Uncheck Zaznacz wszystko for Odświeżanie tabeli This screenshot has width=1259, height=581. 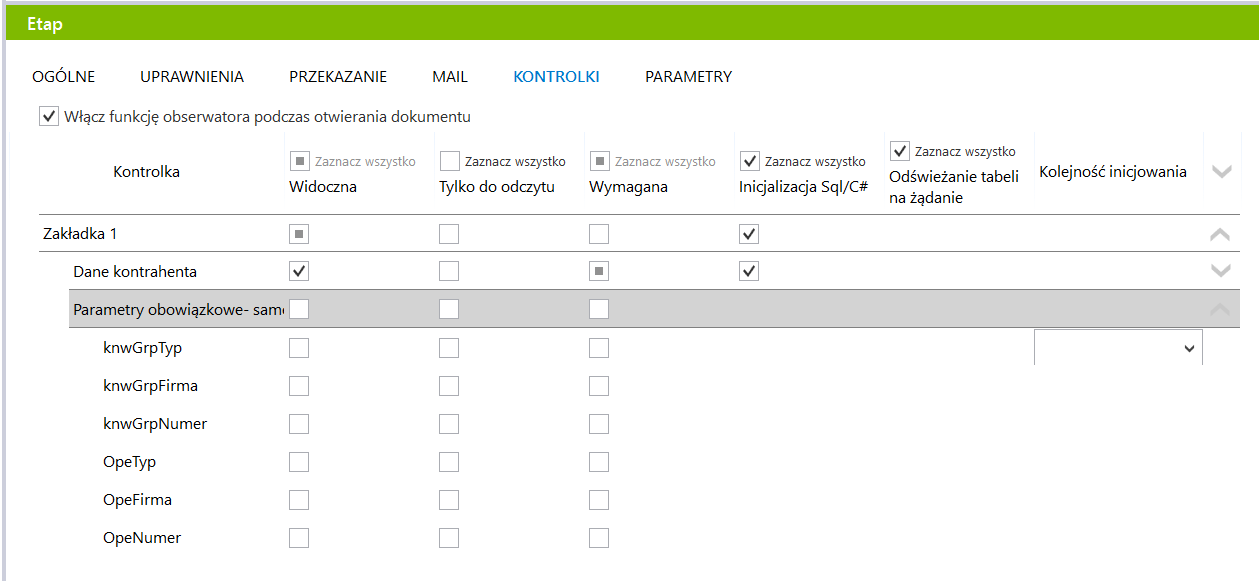(899, 151)
